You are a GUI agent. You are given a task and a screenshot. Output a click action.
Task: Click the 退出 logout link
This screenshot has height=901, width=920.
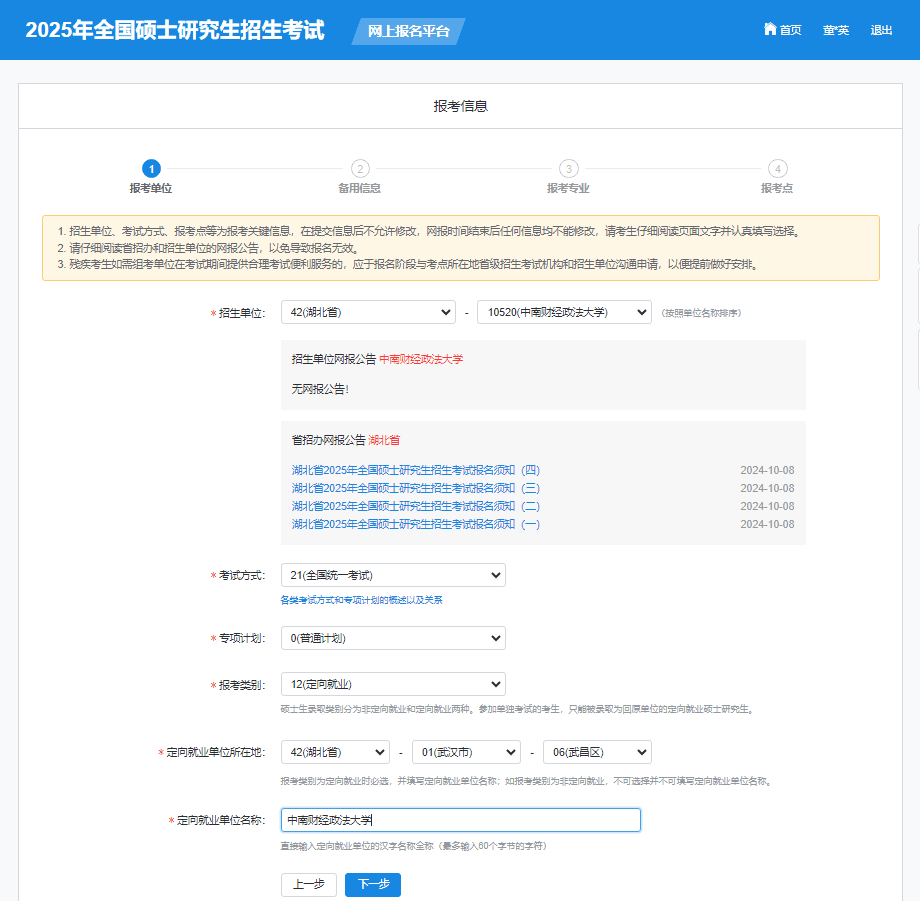tap(881, 30)
